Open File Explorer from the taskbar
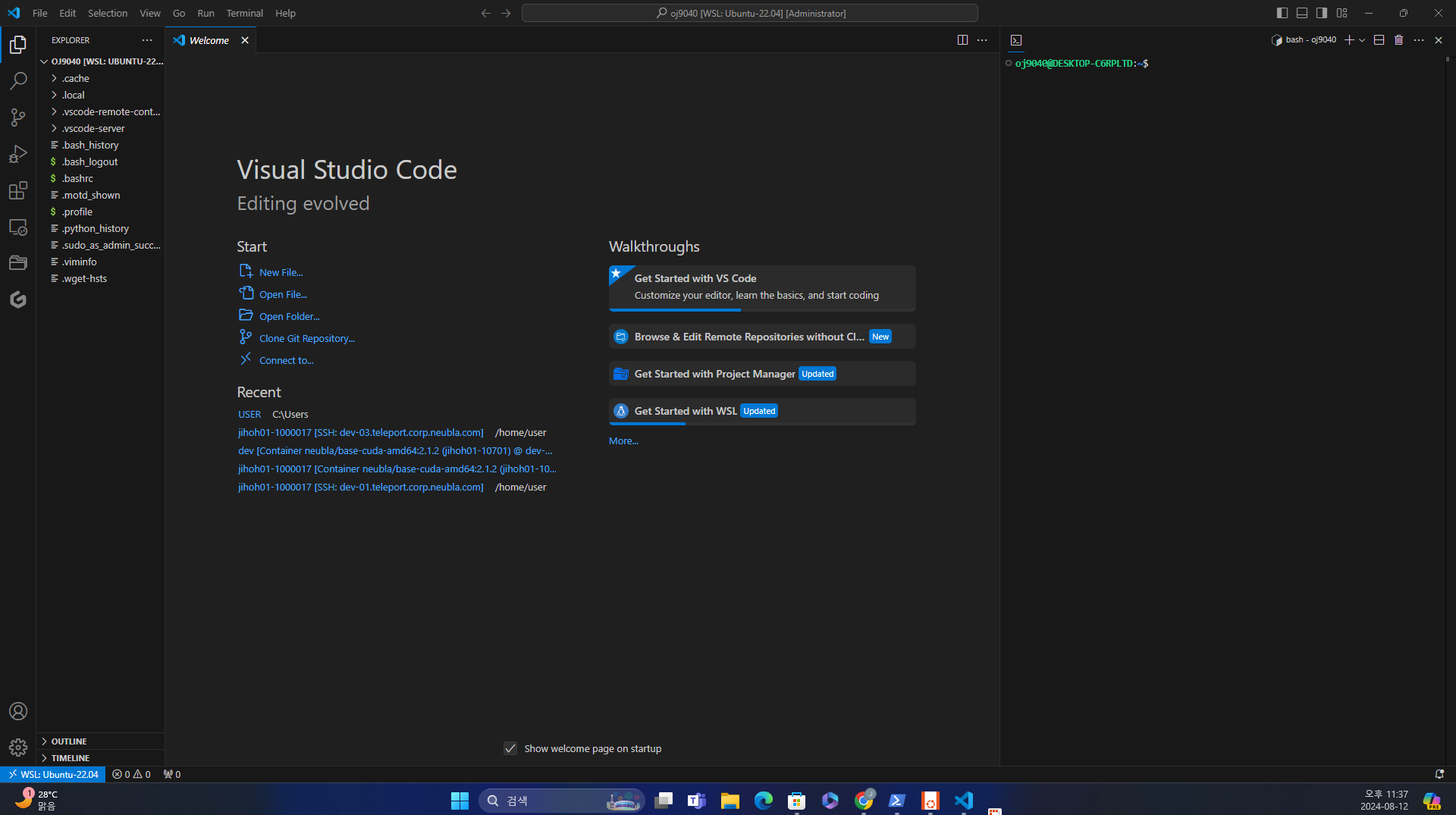The height and width of the screenshot is (815, 1456). click(x=730, y=801)
